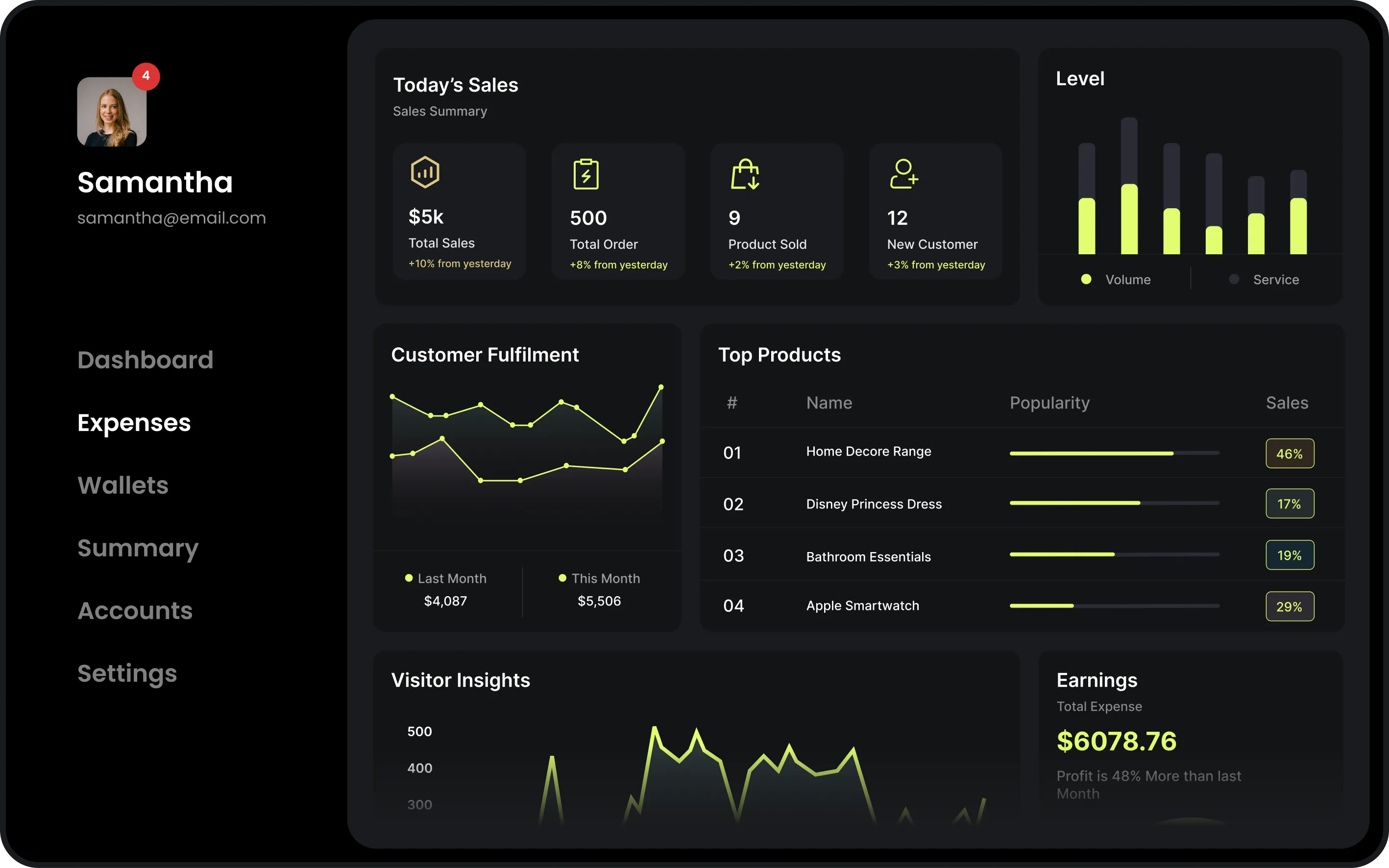Click the Total Sales bar chart icon
The width and height of the screenshot is (1389, 868).
425,172
